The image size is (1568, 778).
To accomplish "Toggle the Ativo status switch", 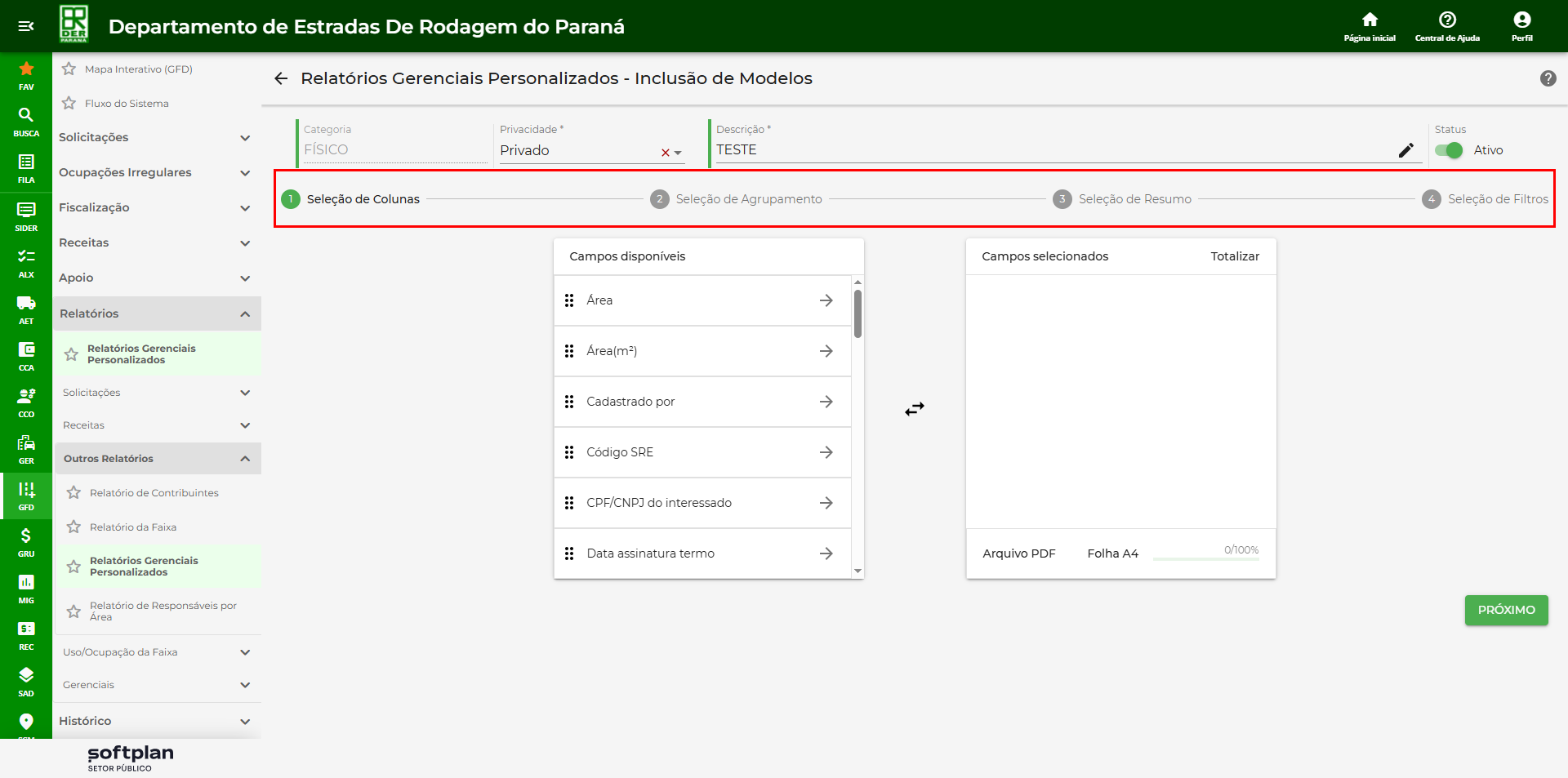I will tap(1449, 150).
